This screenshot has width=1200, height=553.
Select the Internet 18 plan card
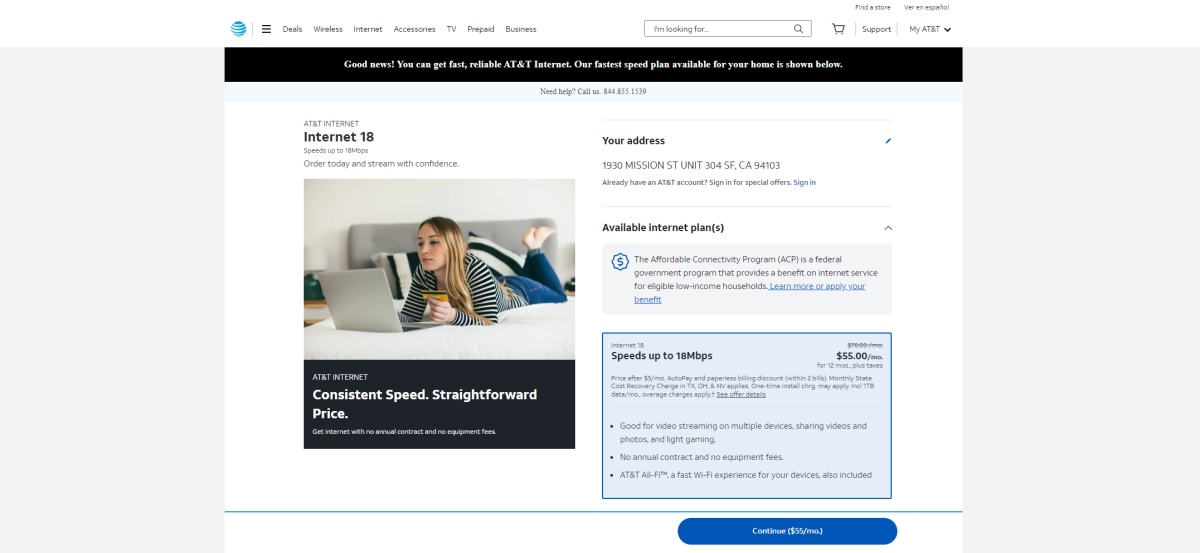pos(747,415)
